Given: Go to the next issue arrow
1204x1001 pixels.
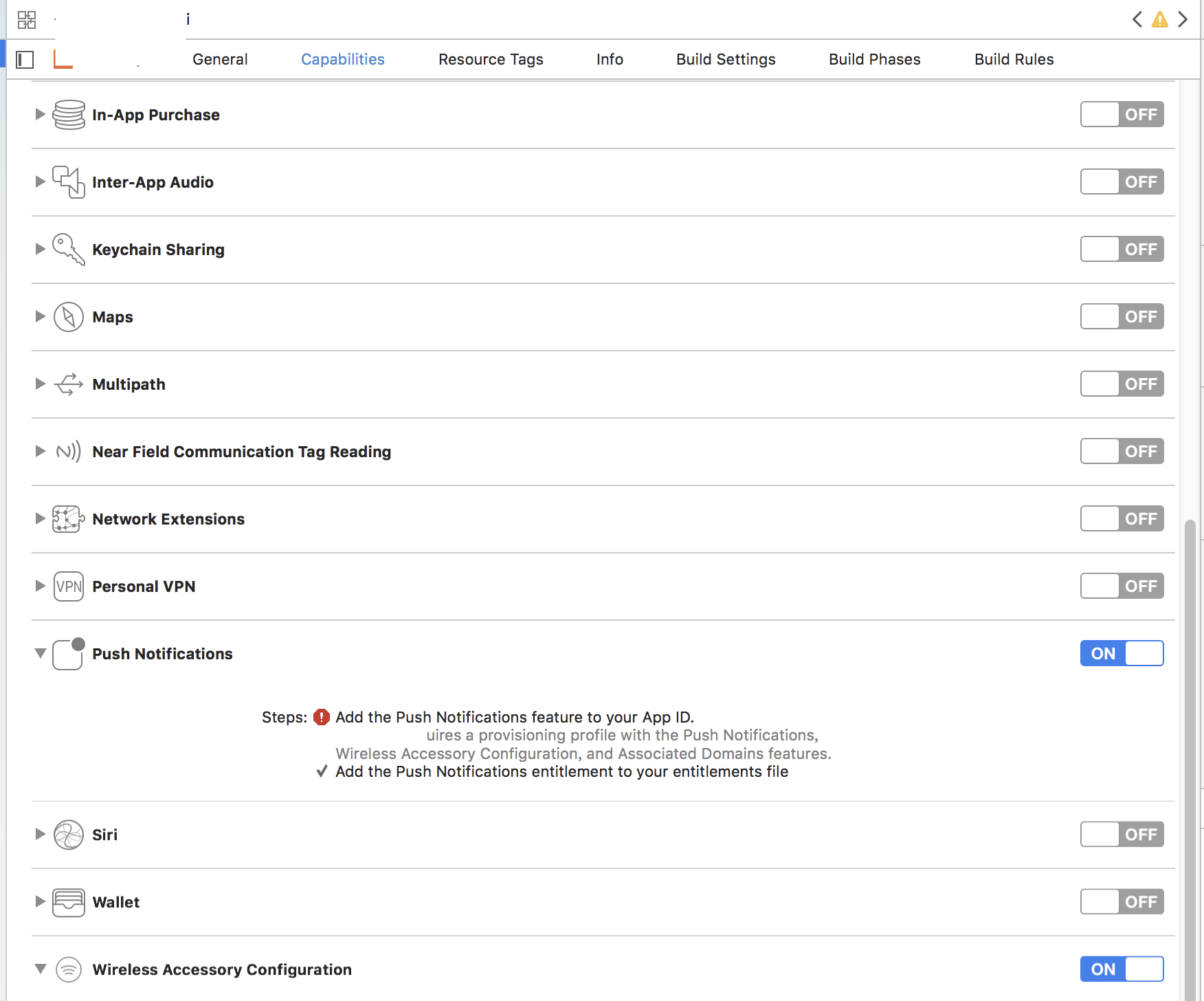Looking at the screenshot, I should click(1183, 20).
